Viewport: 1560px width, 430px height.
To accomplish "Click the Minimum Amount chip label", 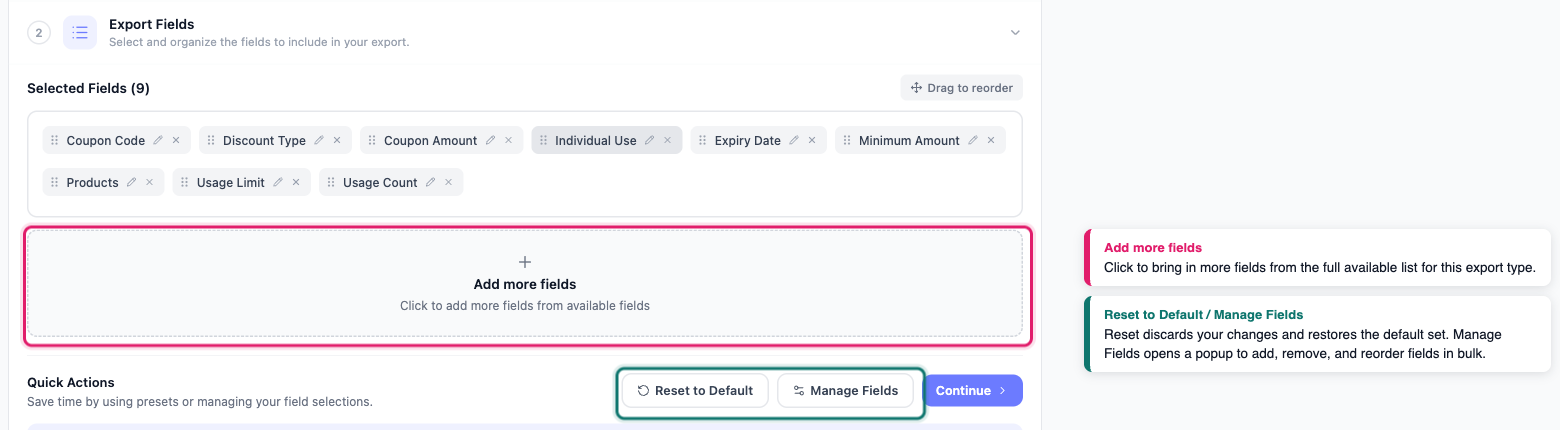I will coord(909,141).
